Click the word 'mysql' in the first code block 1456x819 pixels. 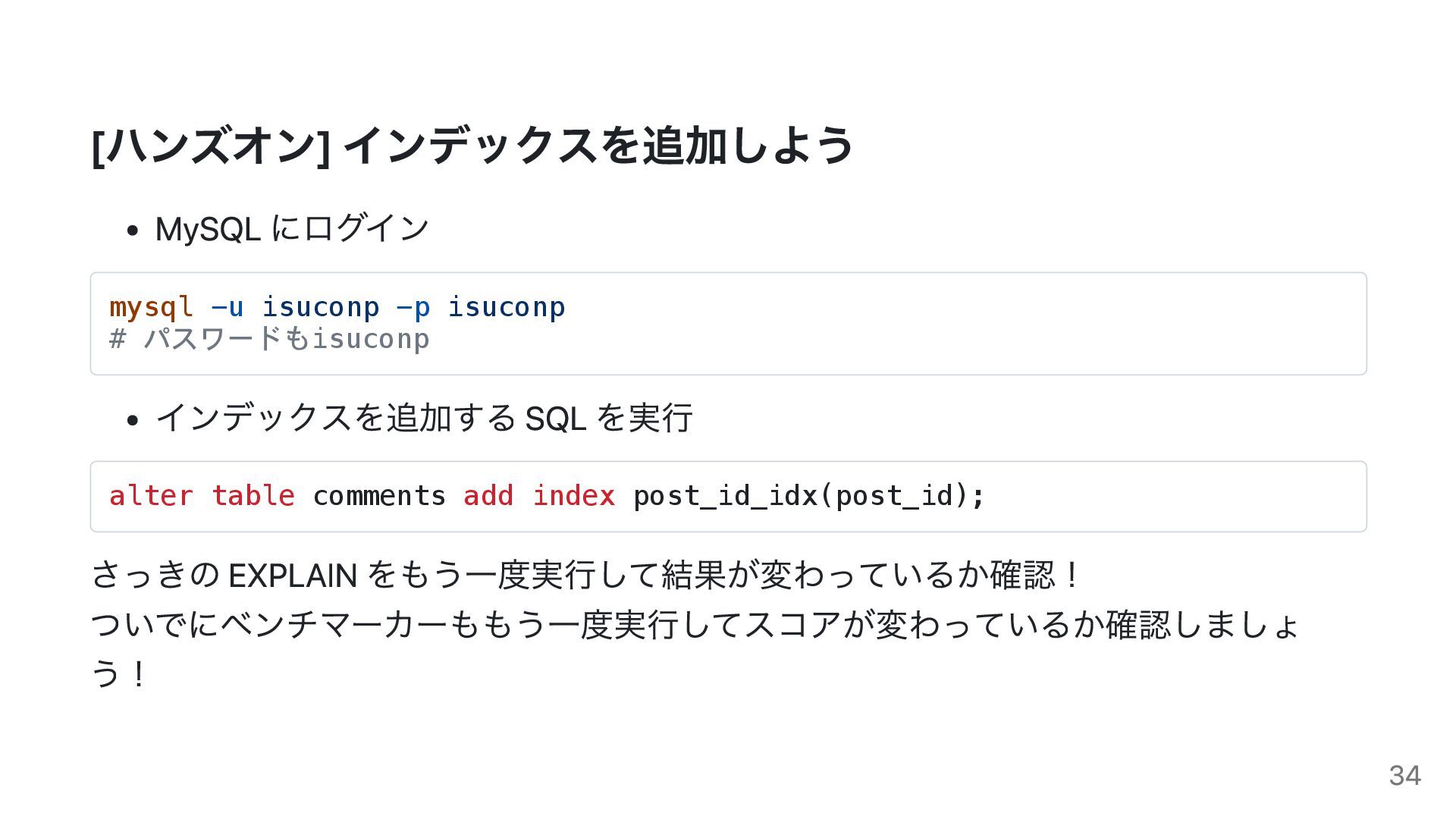click(x=152, y=307)
